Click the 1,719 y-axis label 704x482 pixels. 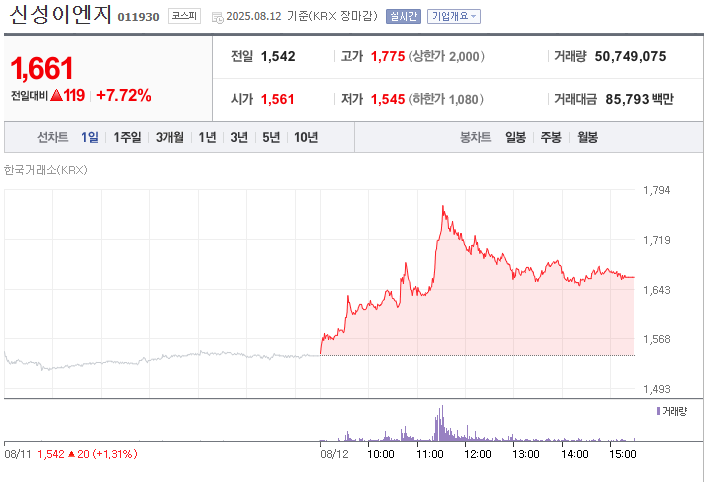coord(656,240)
